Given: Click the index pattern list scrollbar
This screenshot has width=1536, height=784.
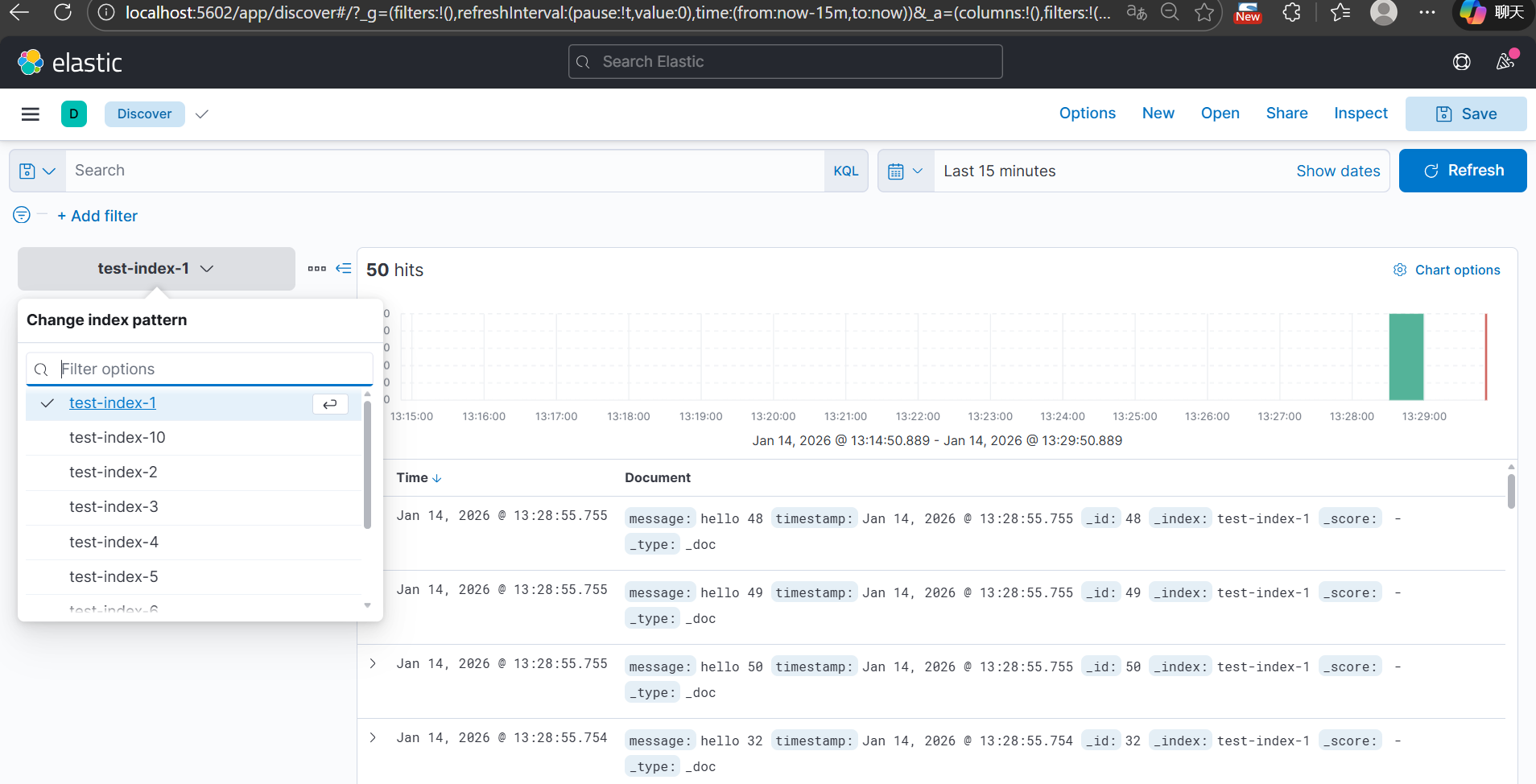Looking at the screenshot, I should [x=367, y=464].
